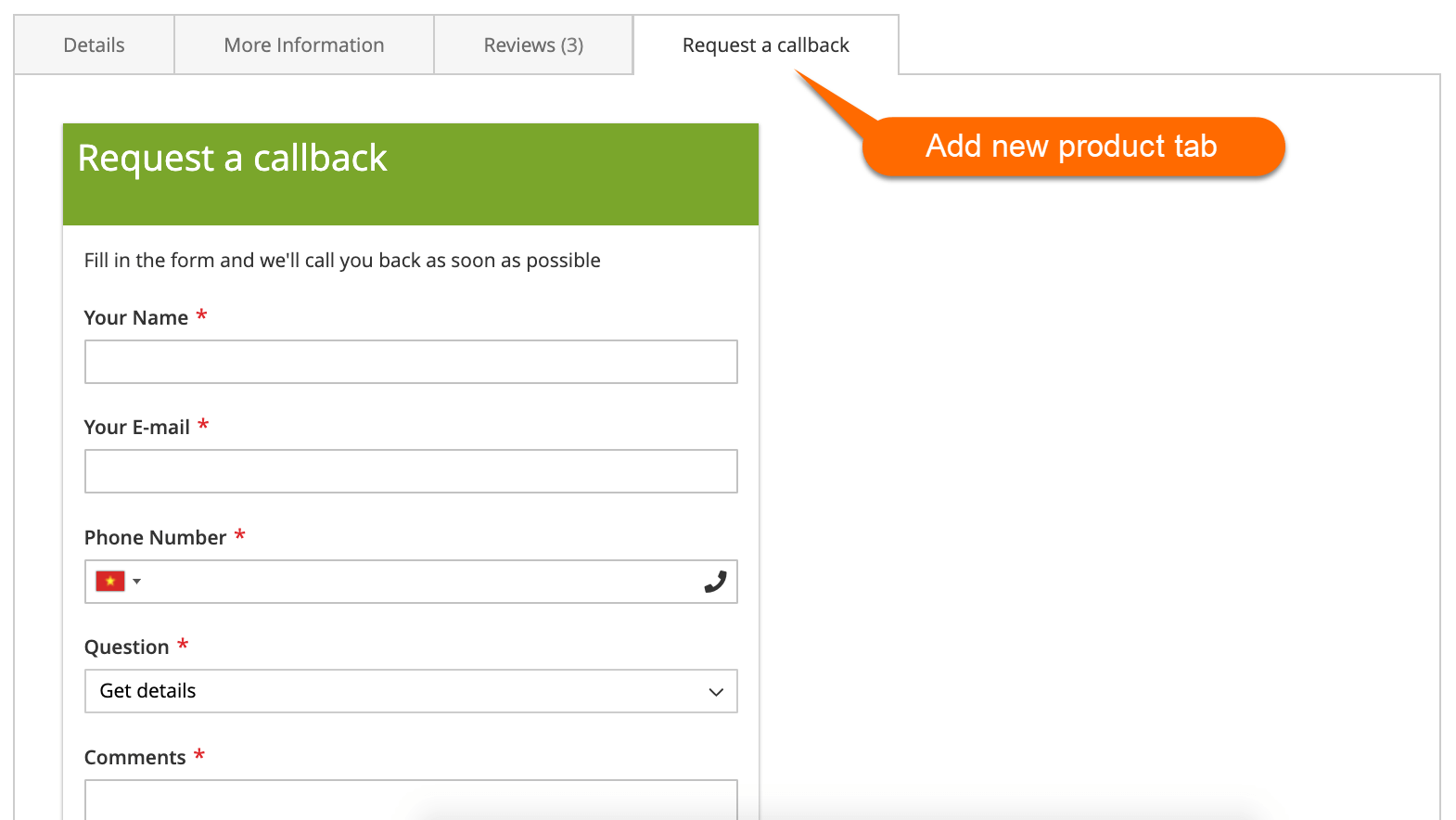Click the green Request a callback header
This screenshot has width=1456, height=820.
[411, 174]
